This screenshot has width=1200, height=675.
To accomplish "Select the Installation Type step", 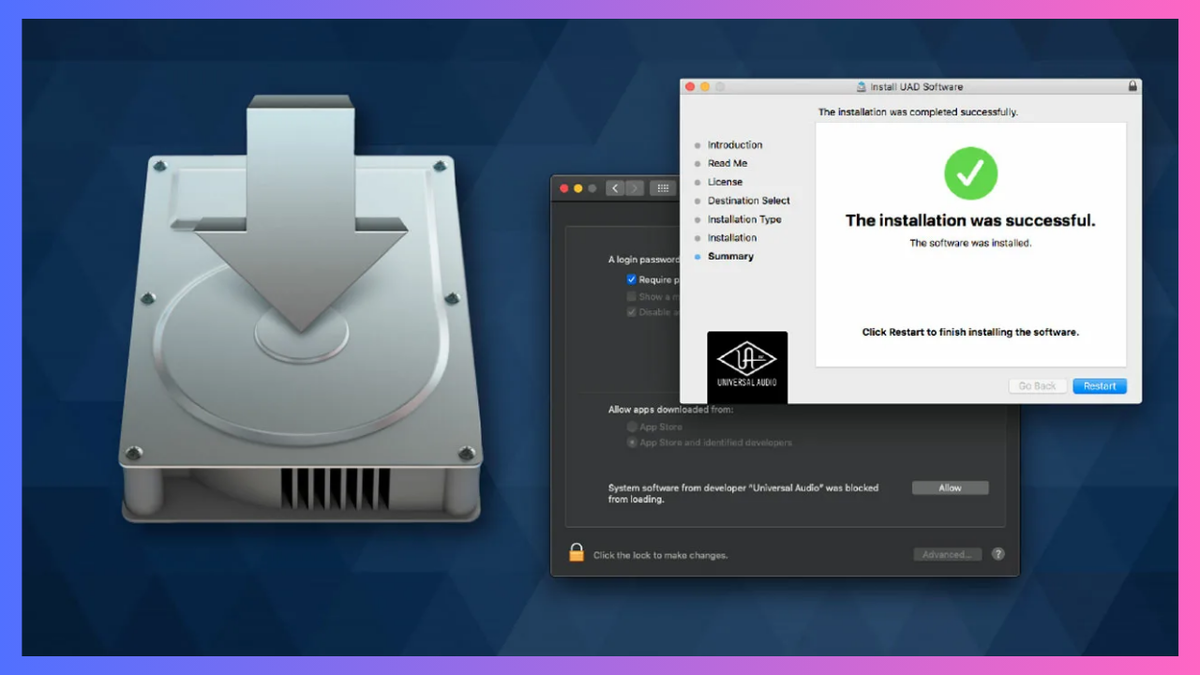I will click(745, 219).
